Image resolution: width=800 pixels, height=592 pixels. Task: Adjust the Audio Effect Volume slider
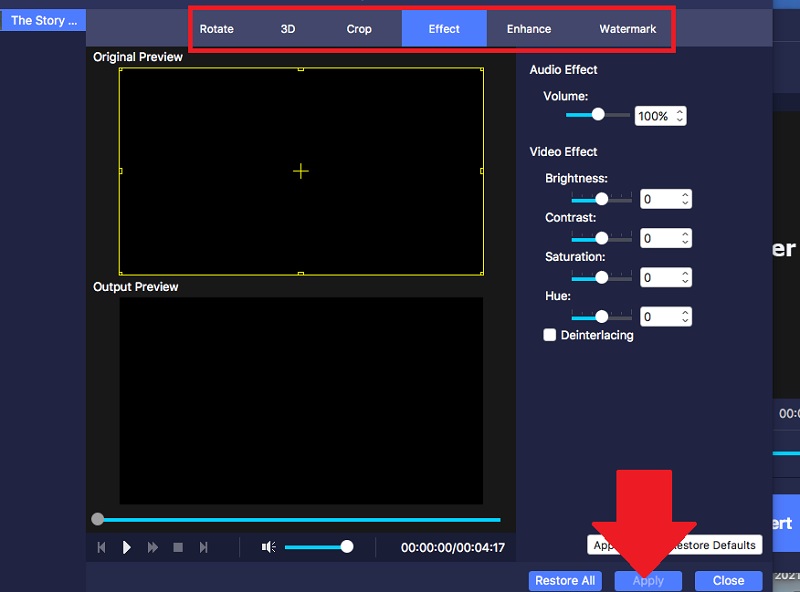598,115
